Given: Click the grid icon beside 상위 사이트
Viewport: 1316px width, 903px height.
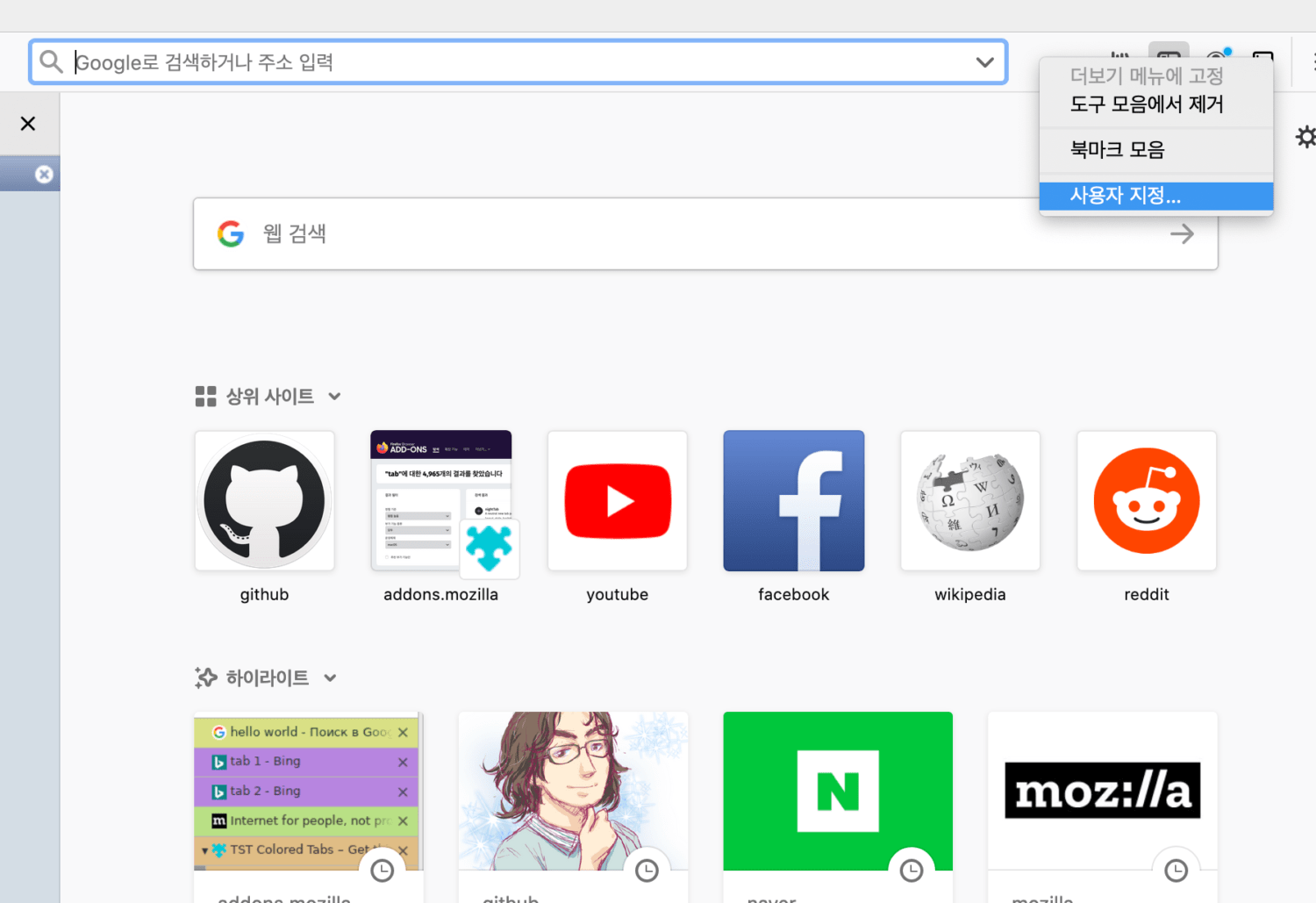Looking at the screenshot, I should (205, 397).
